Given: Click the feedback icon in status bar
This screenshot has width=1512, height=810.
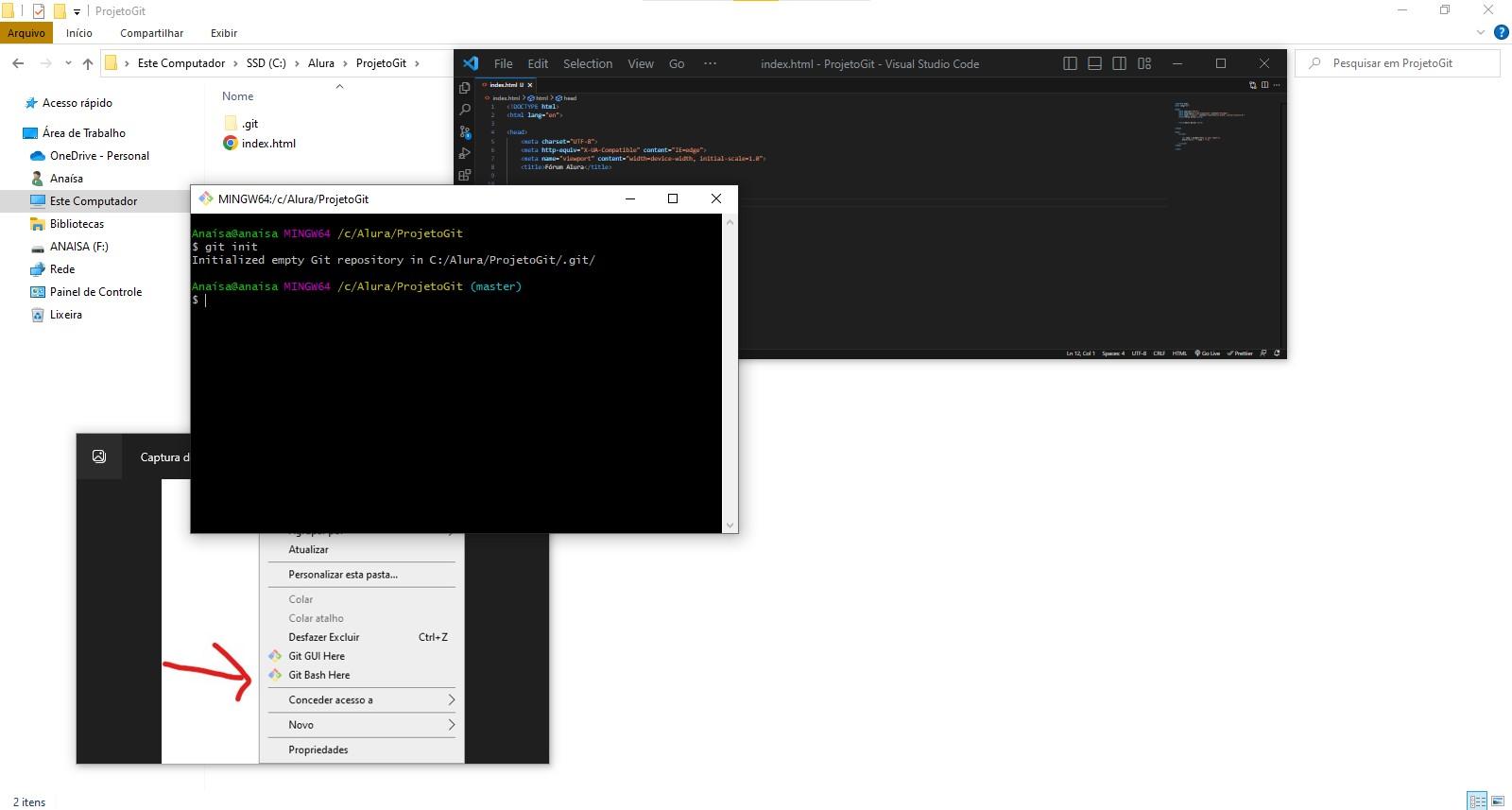Looking at the screenshot, I should pyautogui.click(x=1263, y=353).
